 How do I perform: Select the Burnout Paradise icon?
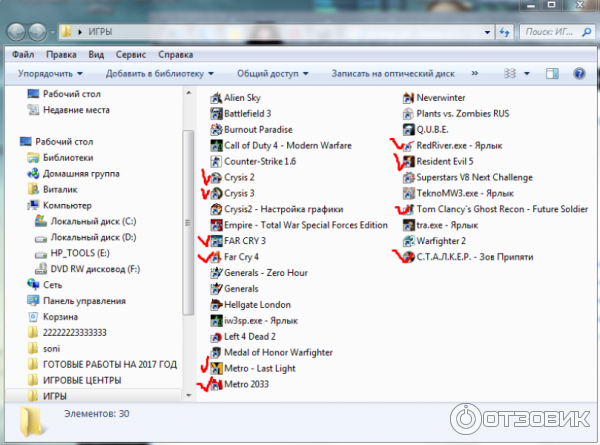point(216,130)
